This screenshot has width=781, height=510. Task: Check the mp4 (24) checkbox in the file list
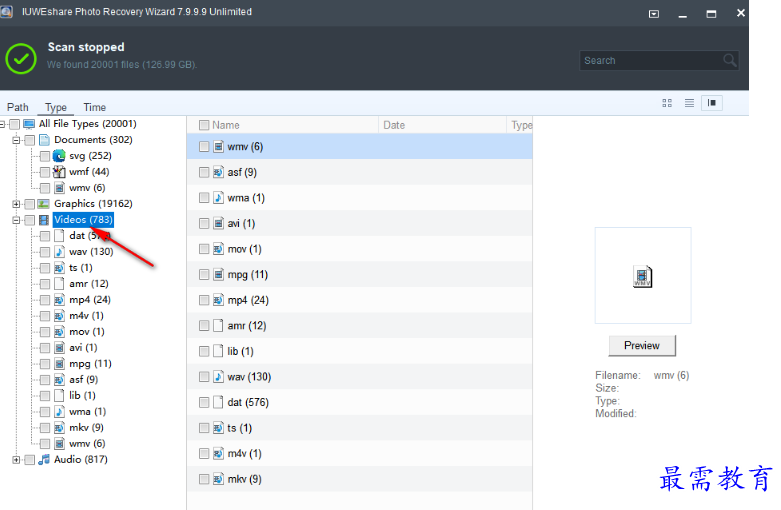pos(204,300)
